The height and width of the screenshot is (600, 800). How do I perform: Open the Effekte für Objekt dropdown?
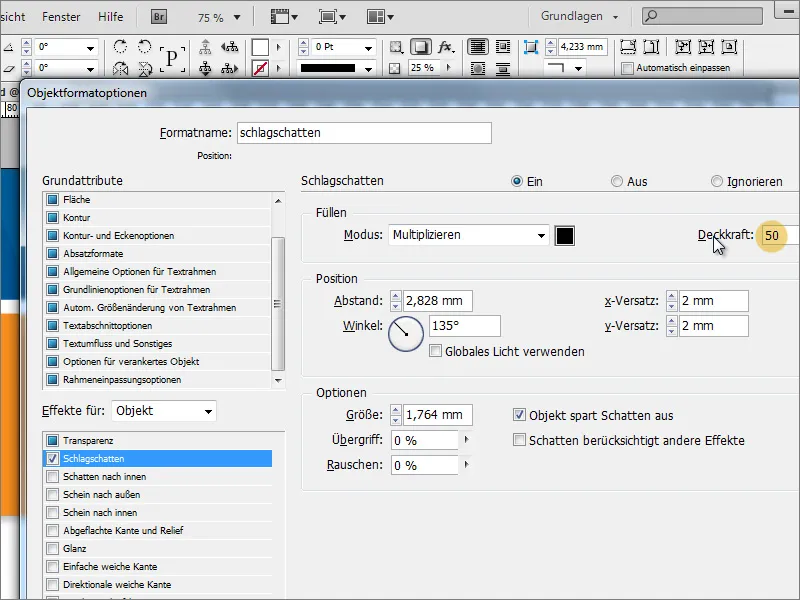tap(163, 411)
